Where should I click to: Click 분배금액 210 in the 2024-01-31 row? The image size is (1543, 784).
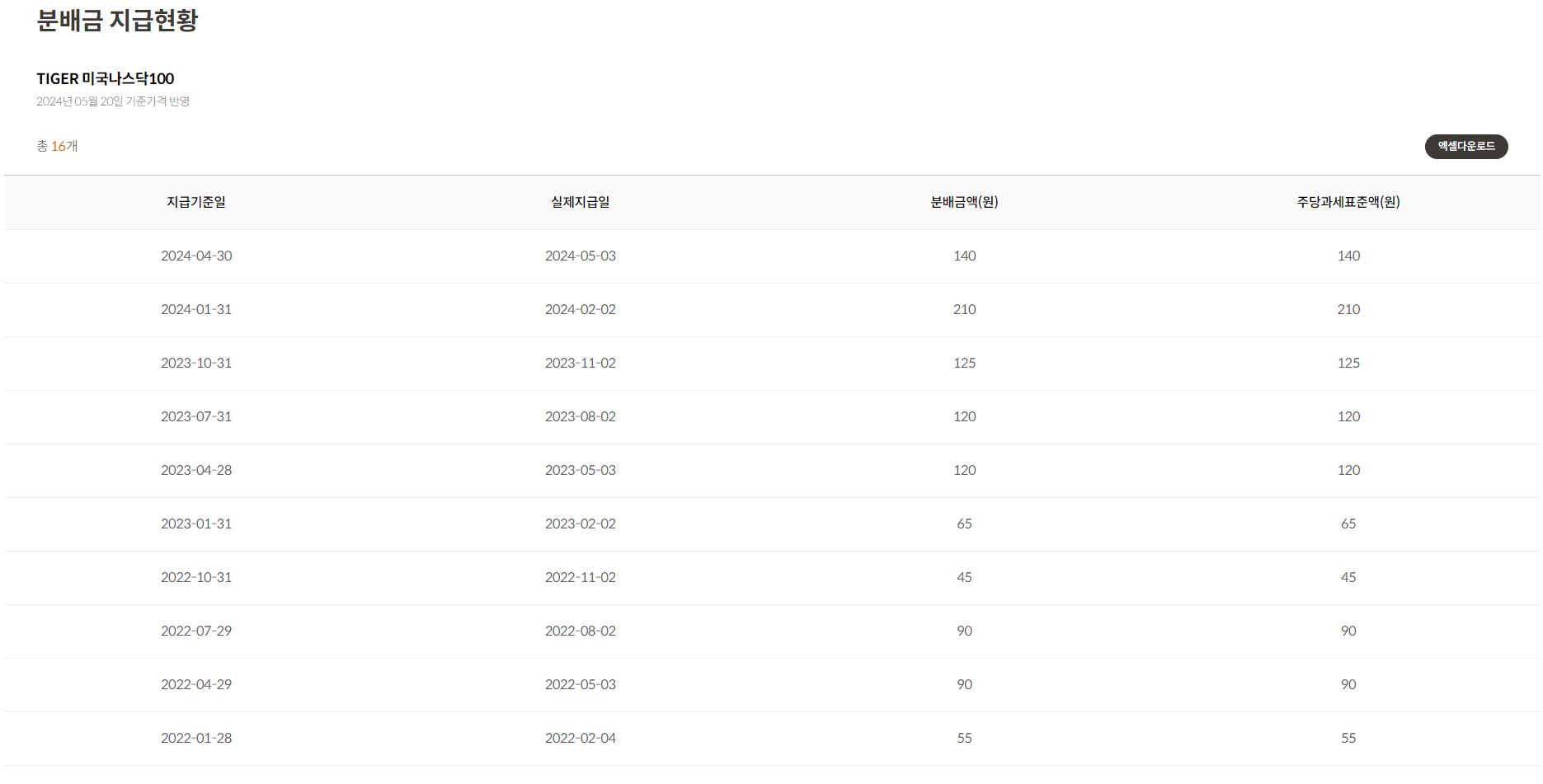[964, 309]
